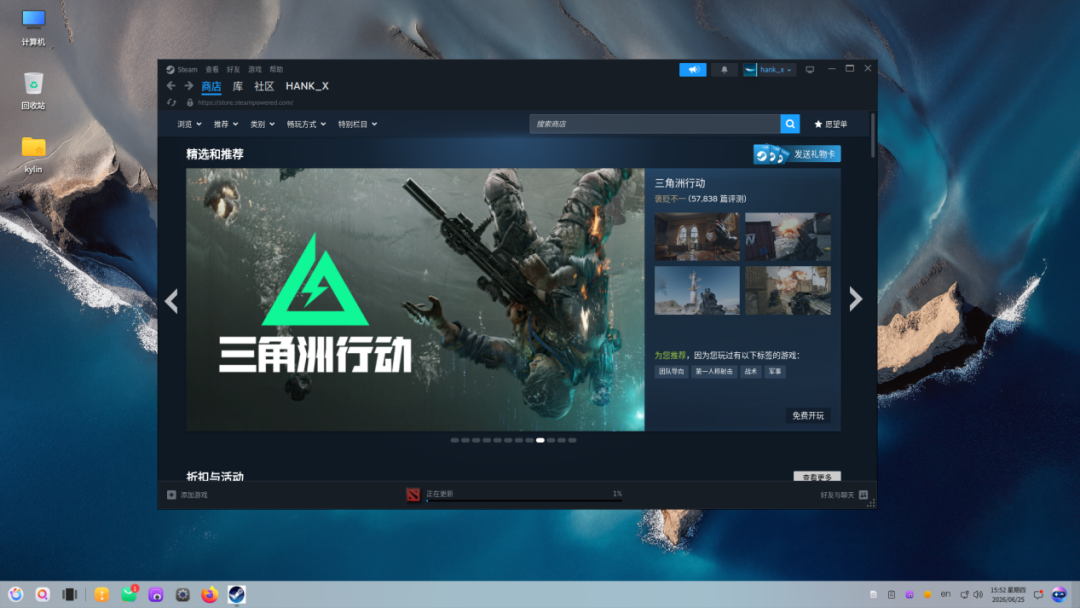Switch to the 库 tab
1080x608 pixels.
click(x=238, y=86)
